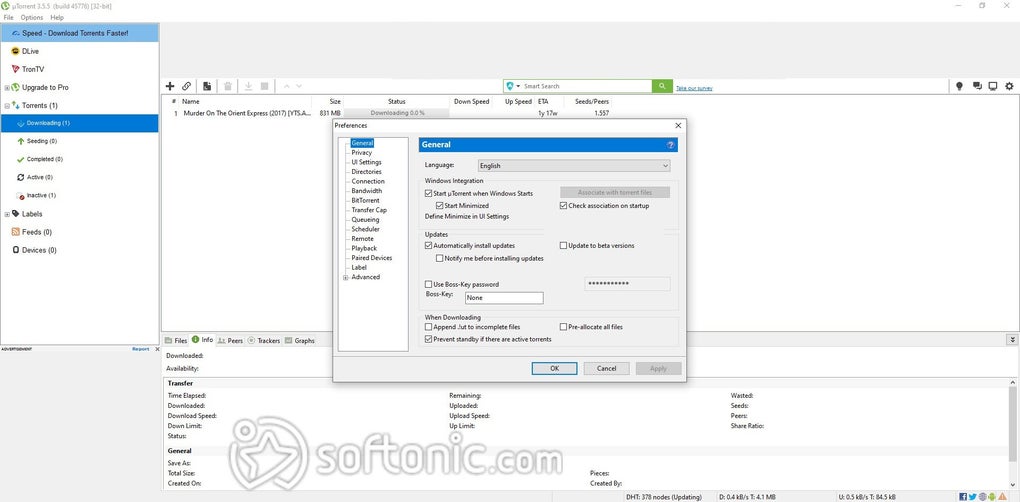Check Notify me before installing updates
The image size is (1020, 502).
(439, 258)
